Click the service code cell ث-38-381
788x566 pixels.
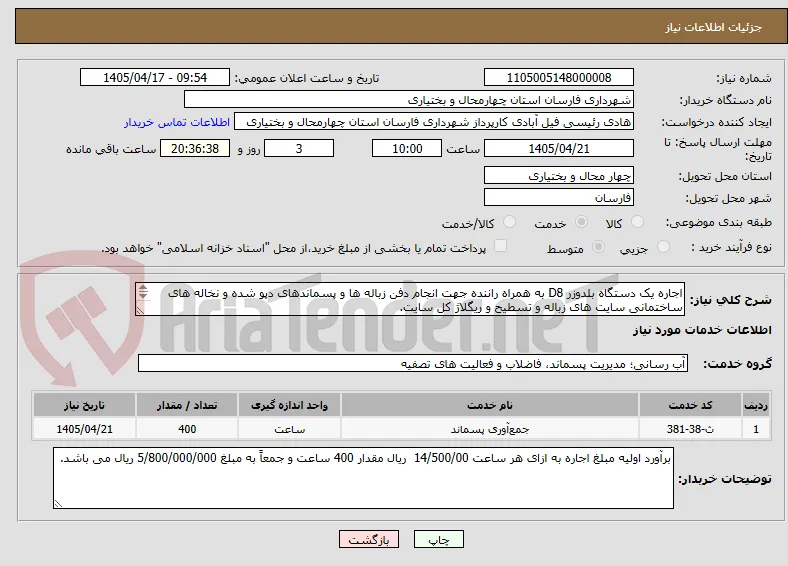691,429
